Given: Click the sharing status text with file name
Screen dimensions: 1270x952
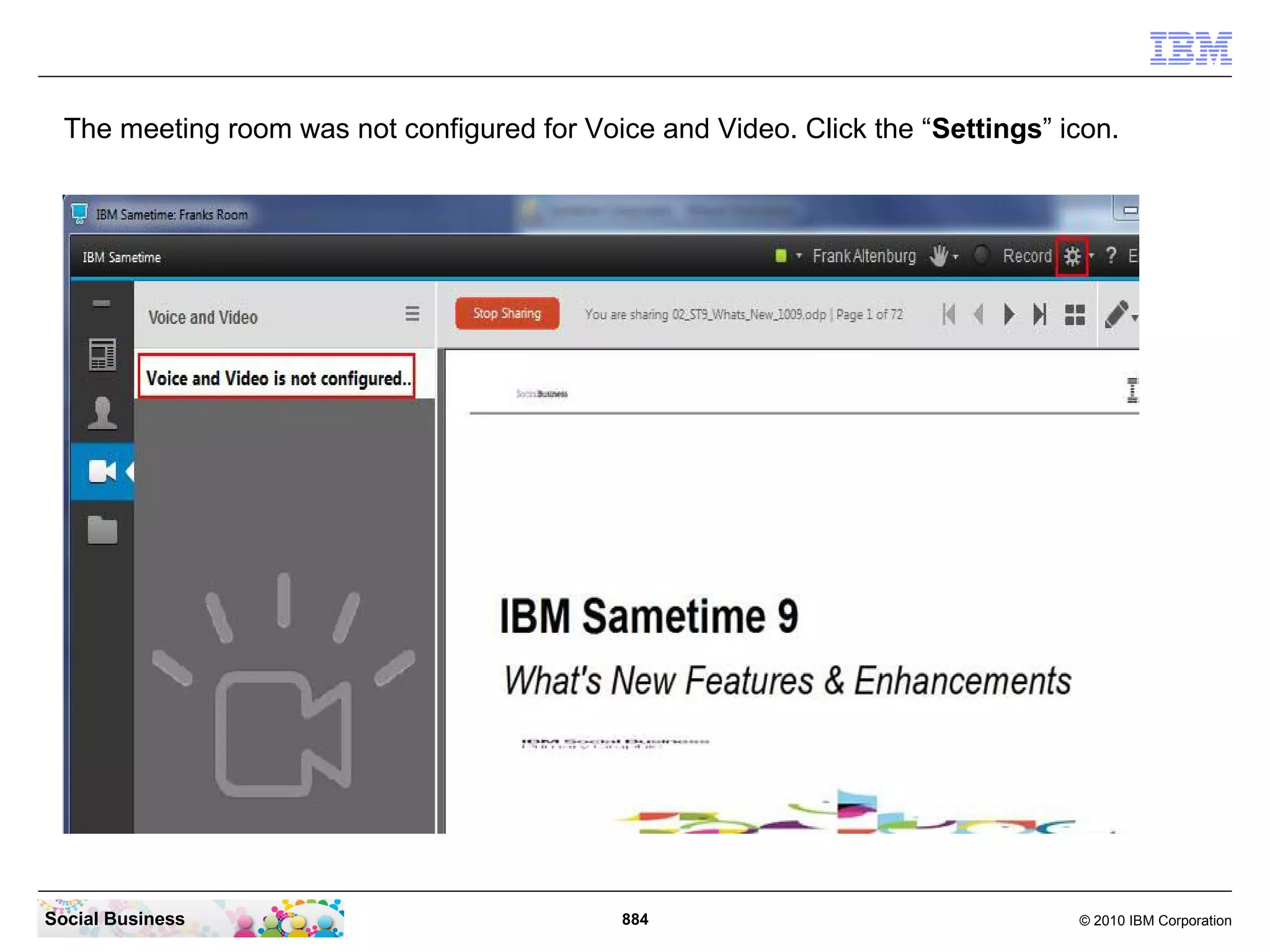Looking at the screenshot, I should (744, 314).
